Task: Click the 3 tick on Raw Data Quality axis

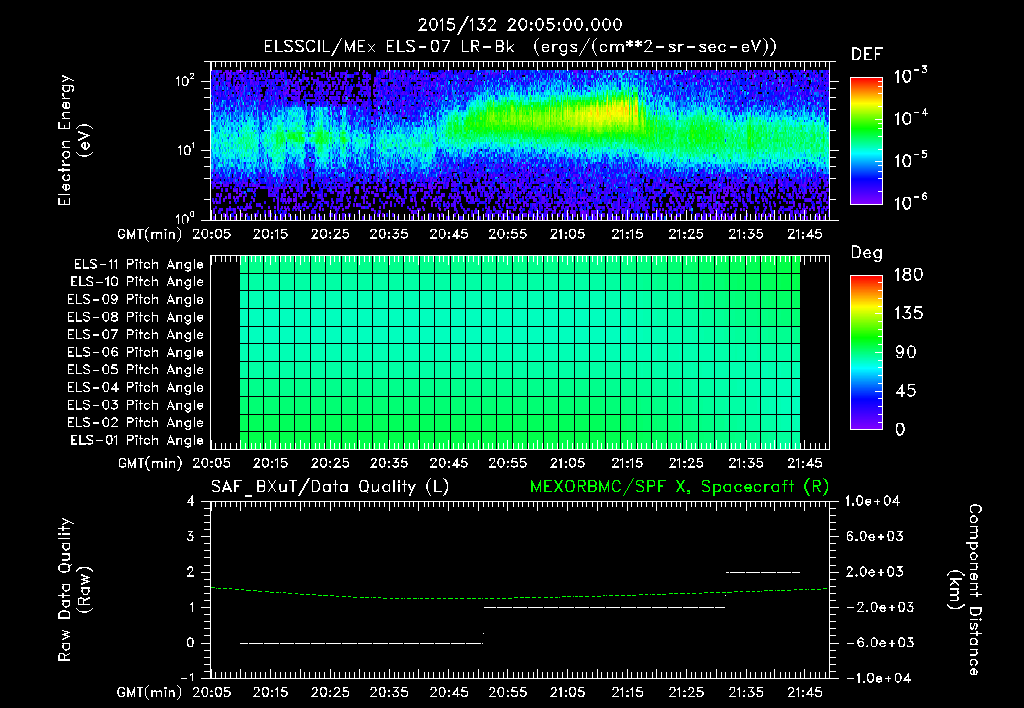Action: coord(191,537)
